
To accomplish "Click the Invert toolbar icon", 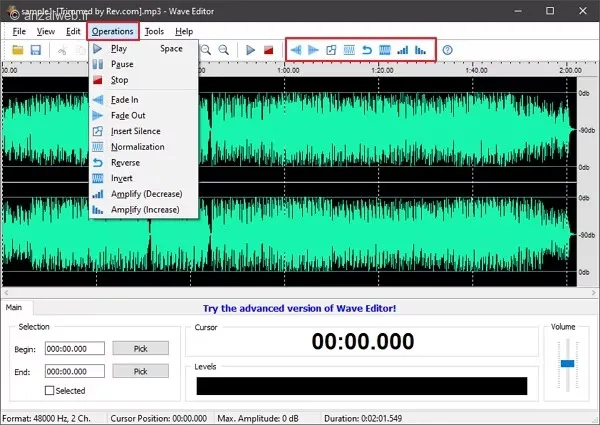I will [385, 50].
